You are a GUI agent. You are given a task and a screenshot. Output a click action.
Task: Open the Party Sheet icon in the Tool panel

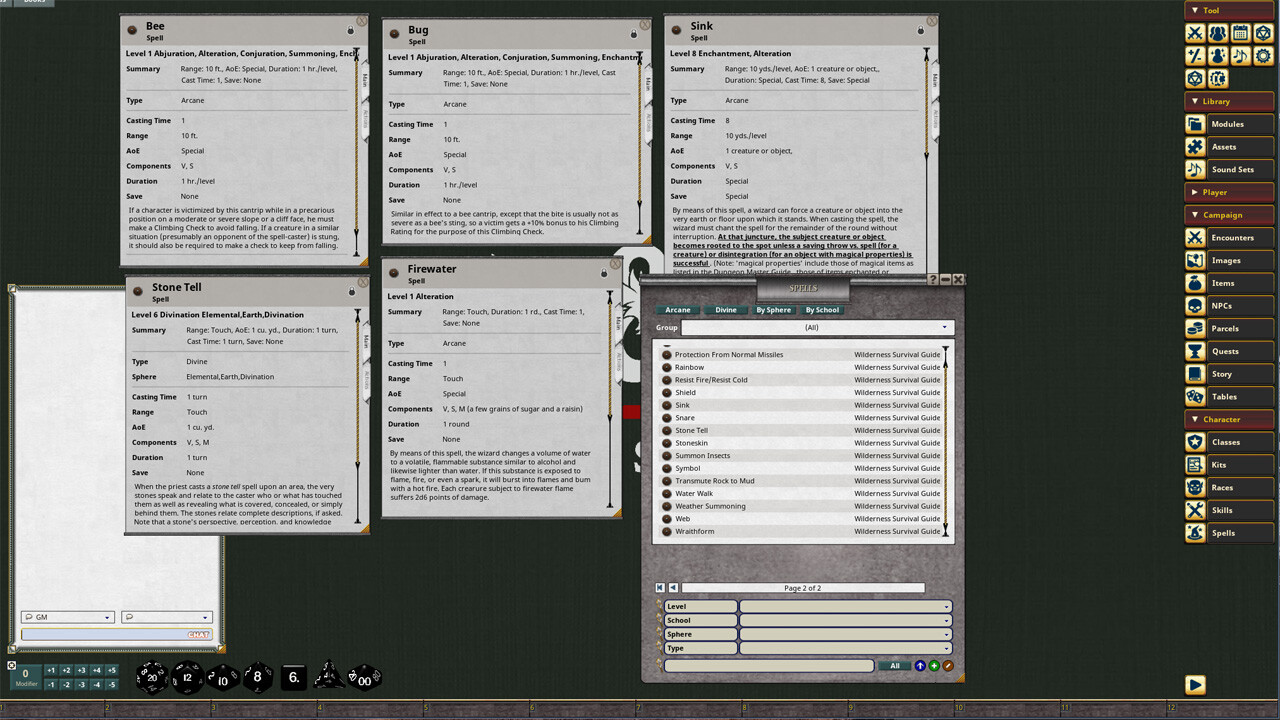[1218, 33]
